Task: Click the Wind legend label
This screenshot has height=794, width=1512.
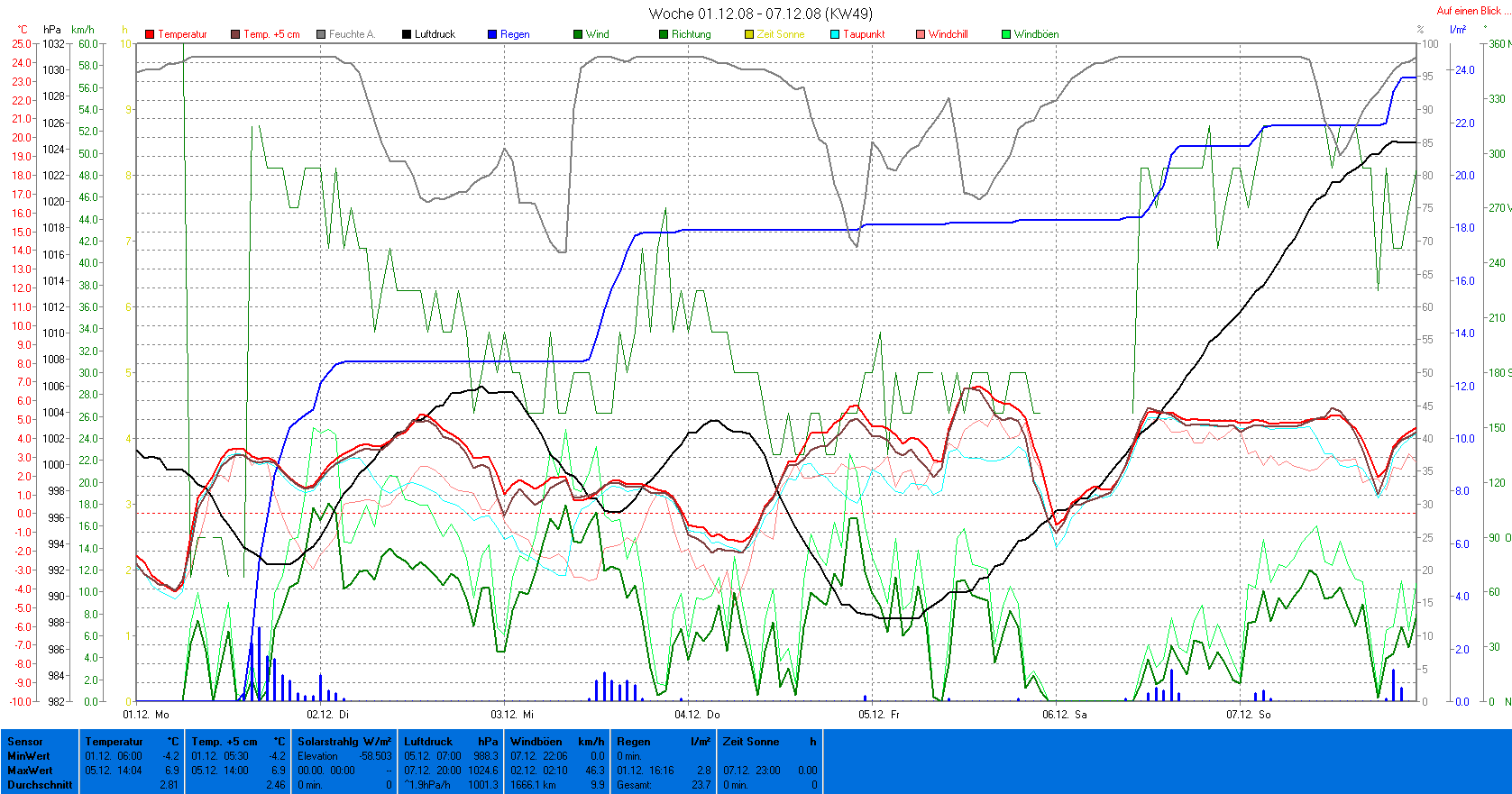Action: click(x=597, y=34)
